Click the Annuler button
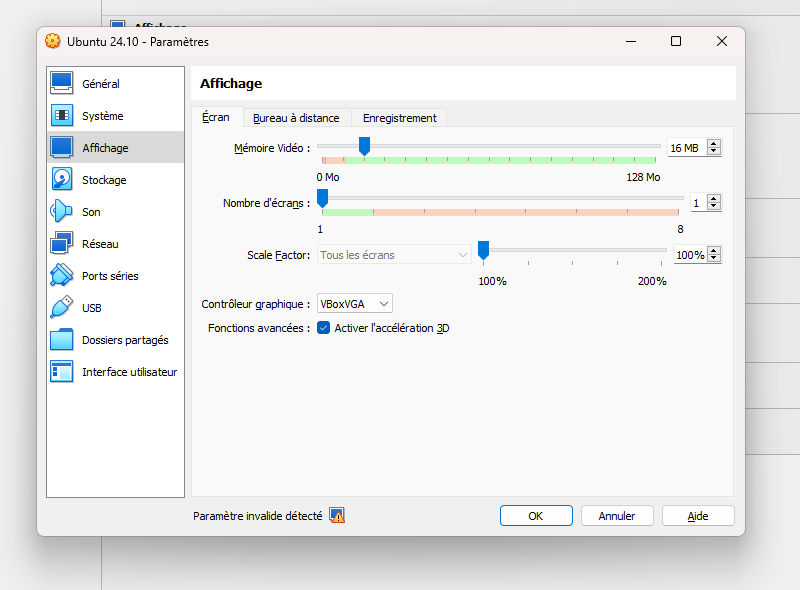This screenshot has height=590, width=800. pos(617,515)
